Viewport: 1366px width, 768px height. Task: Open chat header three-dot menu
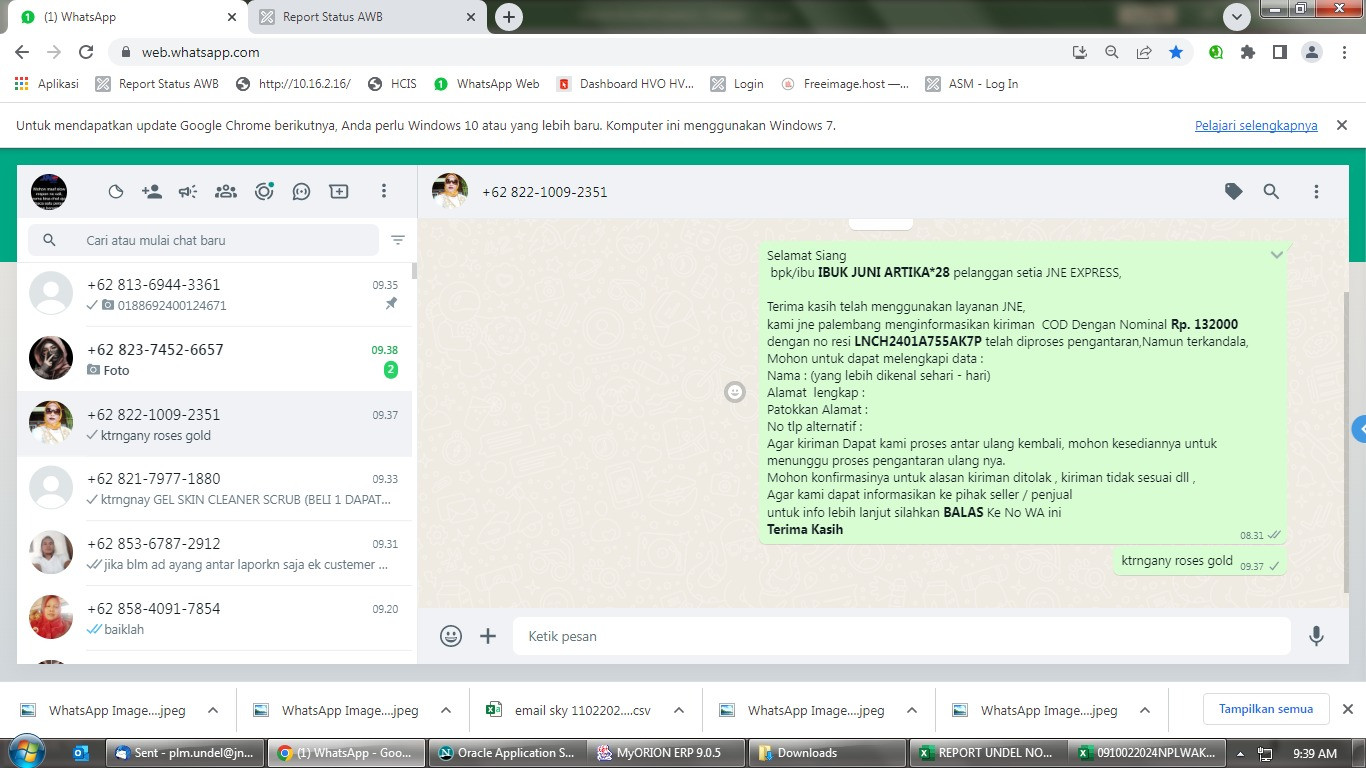[1316, 192]
